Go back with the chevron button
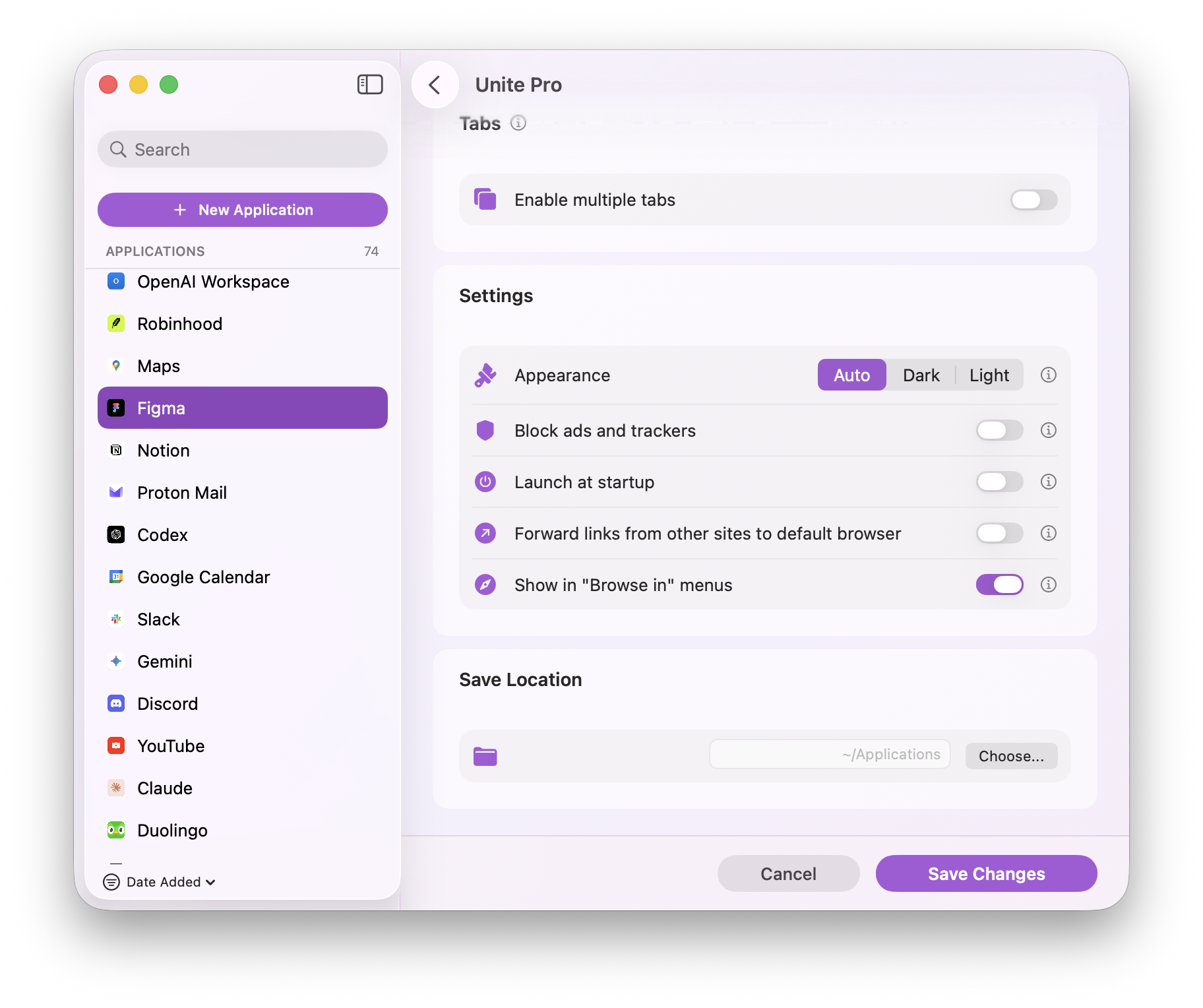This screenshot has width=1203, height=1008. coord(435,84)
